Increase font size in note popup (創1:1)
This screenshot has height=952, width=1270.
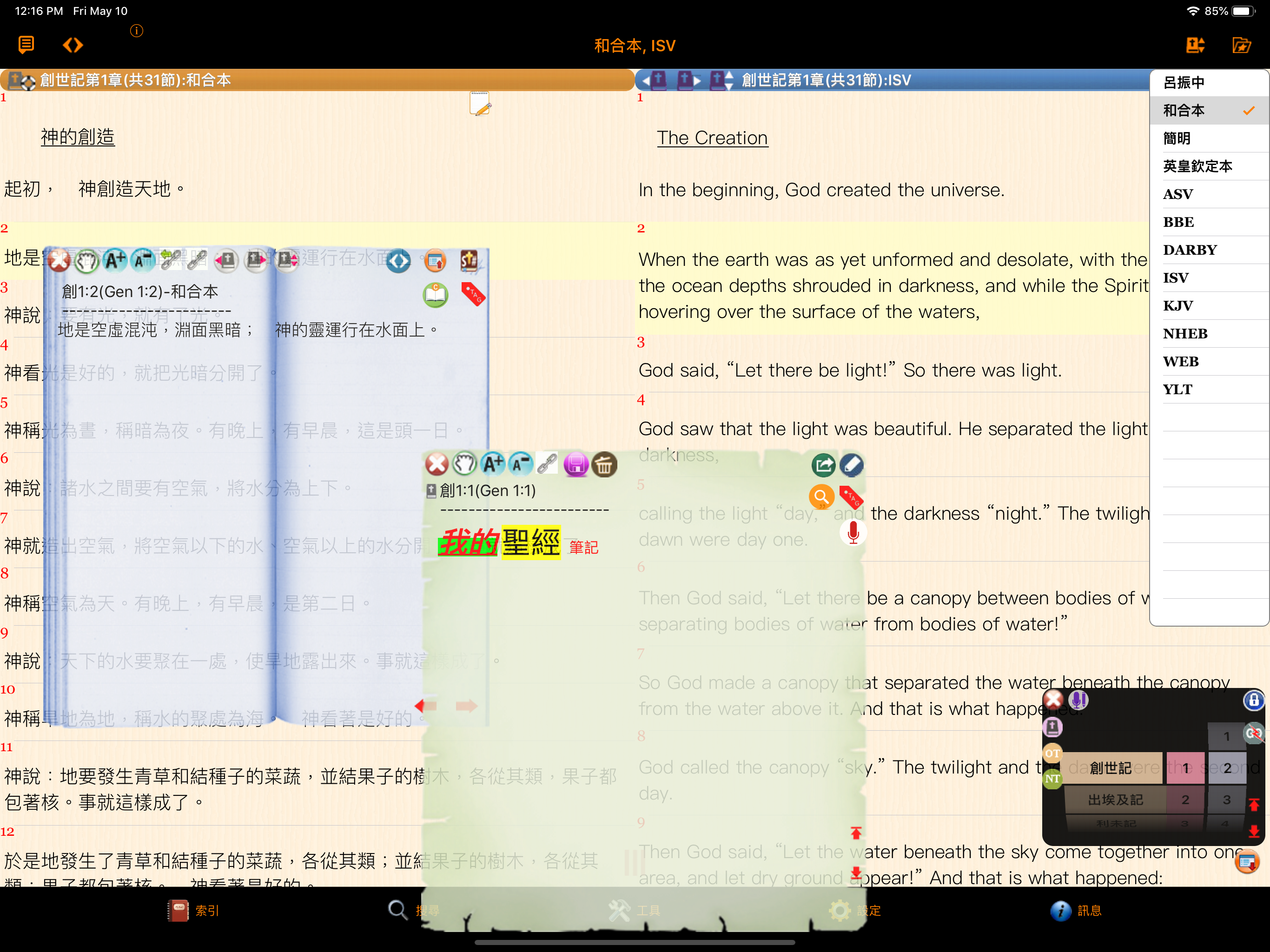coord(493,463)
